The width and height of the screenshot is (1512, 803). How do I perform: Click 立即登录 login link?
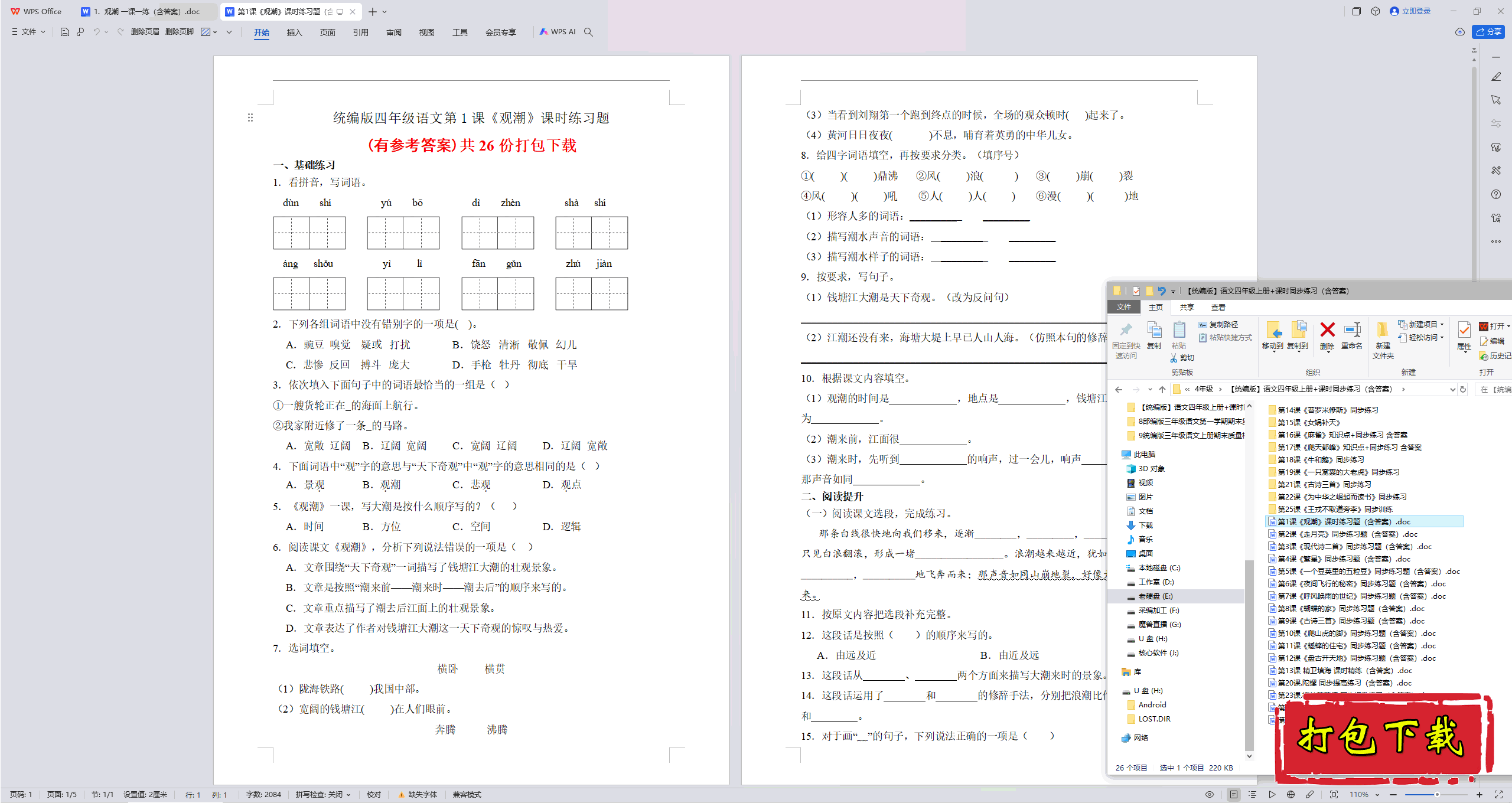pyautogui.click(x=1410, y=11)
